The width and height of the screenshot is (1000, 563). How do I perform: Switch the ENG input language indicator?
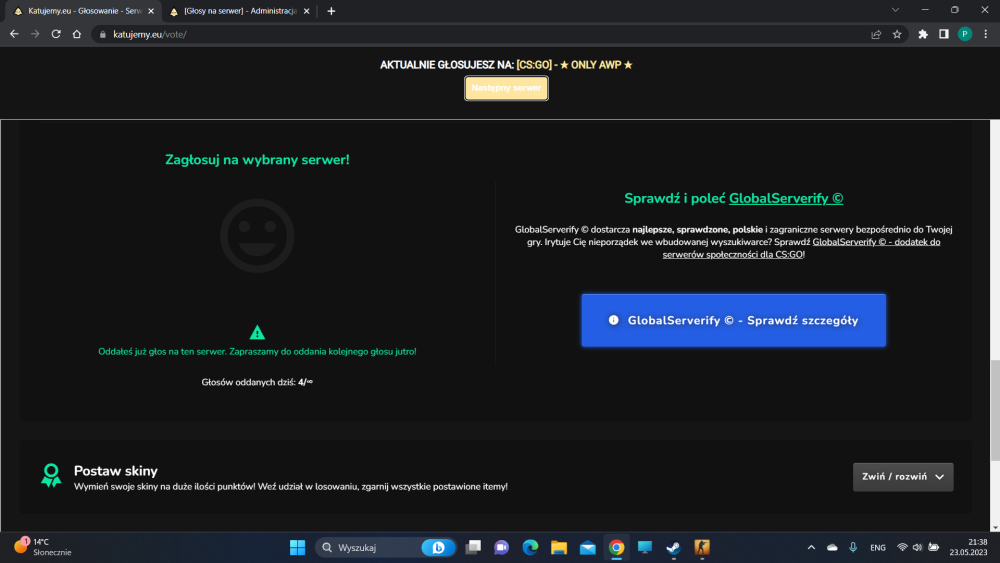[x=878, y=547]
